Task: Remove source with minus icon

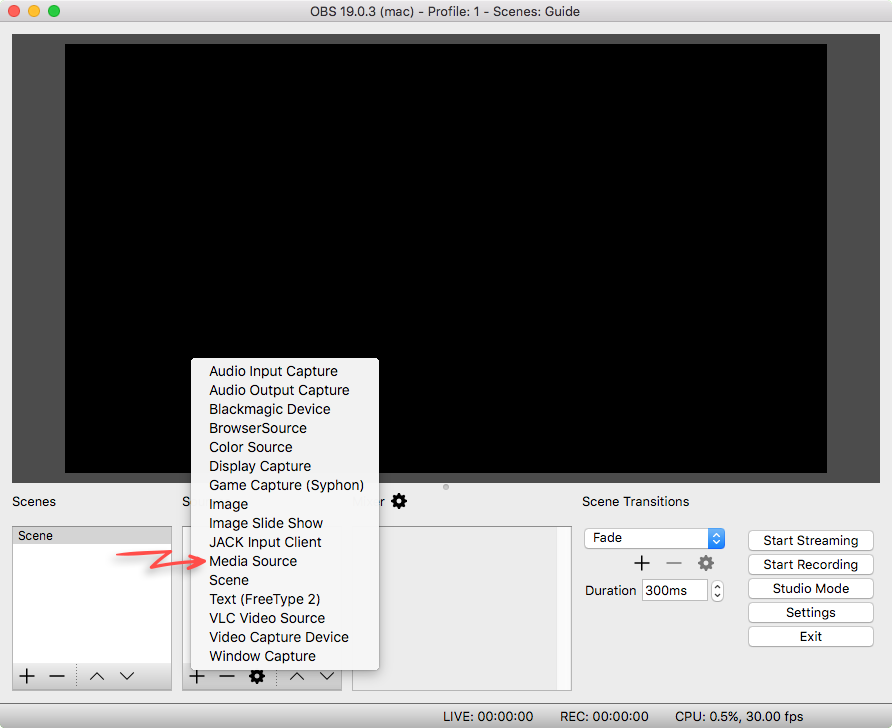Action: click(x=227, y=676)
